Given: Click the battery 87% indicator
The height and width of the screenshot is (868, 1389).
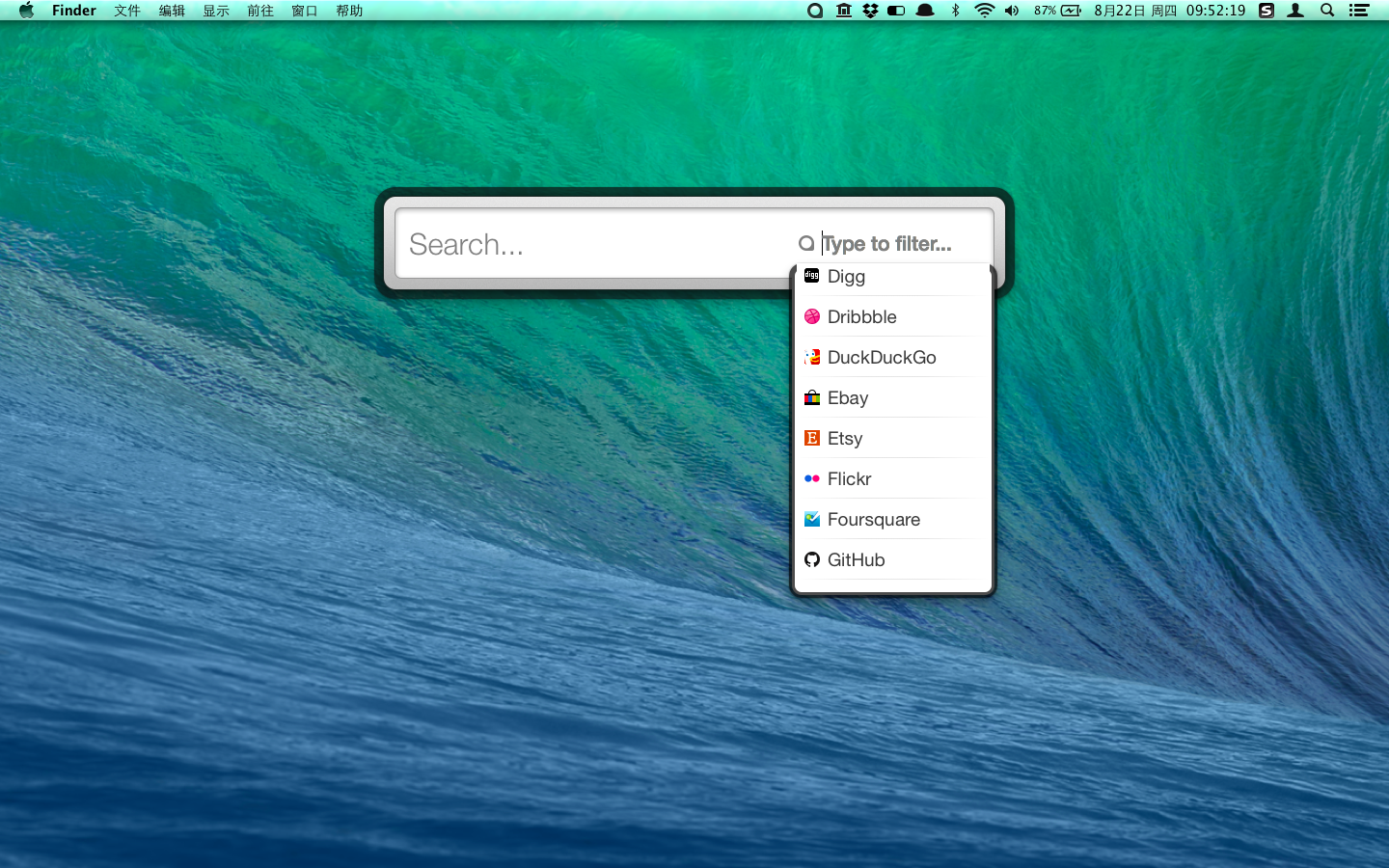Looking at the screenshot, I should click(1057, 11).
